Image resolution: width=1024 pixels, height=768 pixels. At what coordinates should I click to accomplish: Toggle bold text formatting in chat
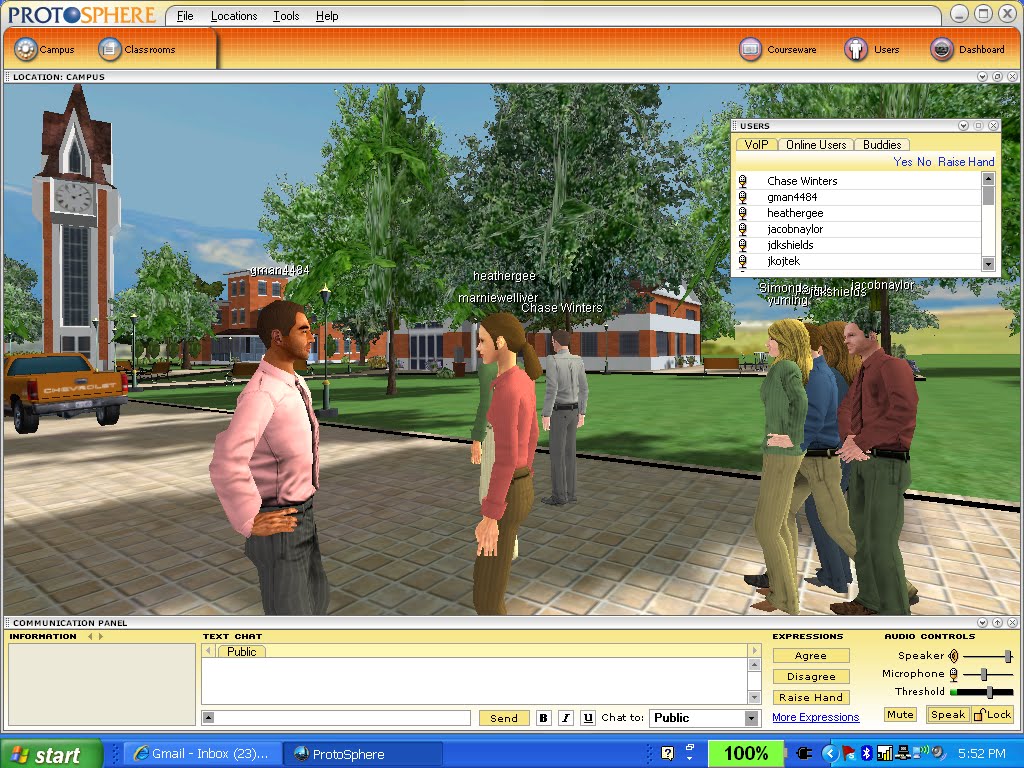[543, 718]
